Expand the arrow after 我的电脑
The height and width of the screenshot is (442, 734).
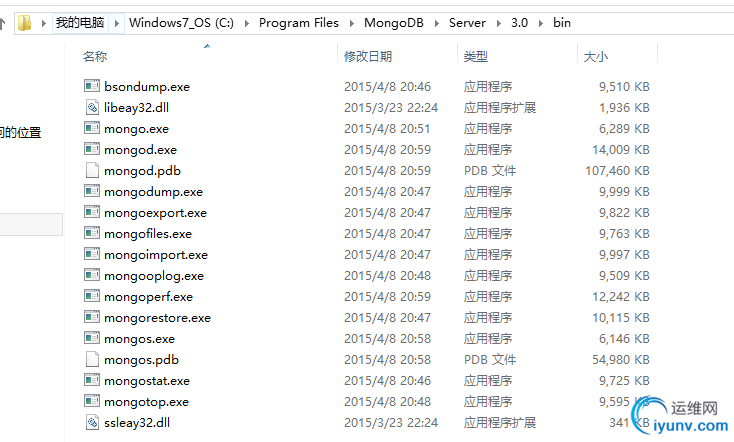coord(117,23)
